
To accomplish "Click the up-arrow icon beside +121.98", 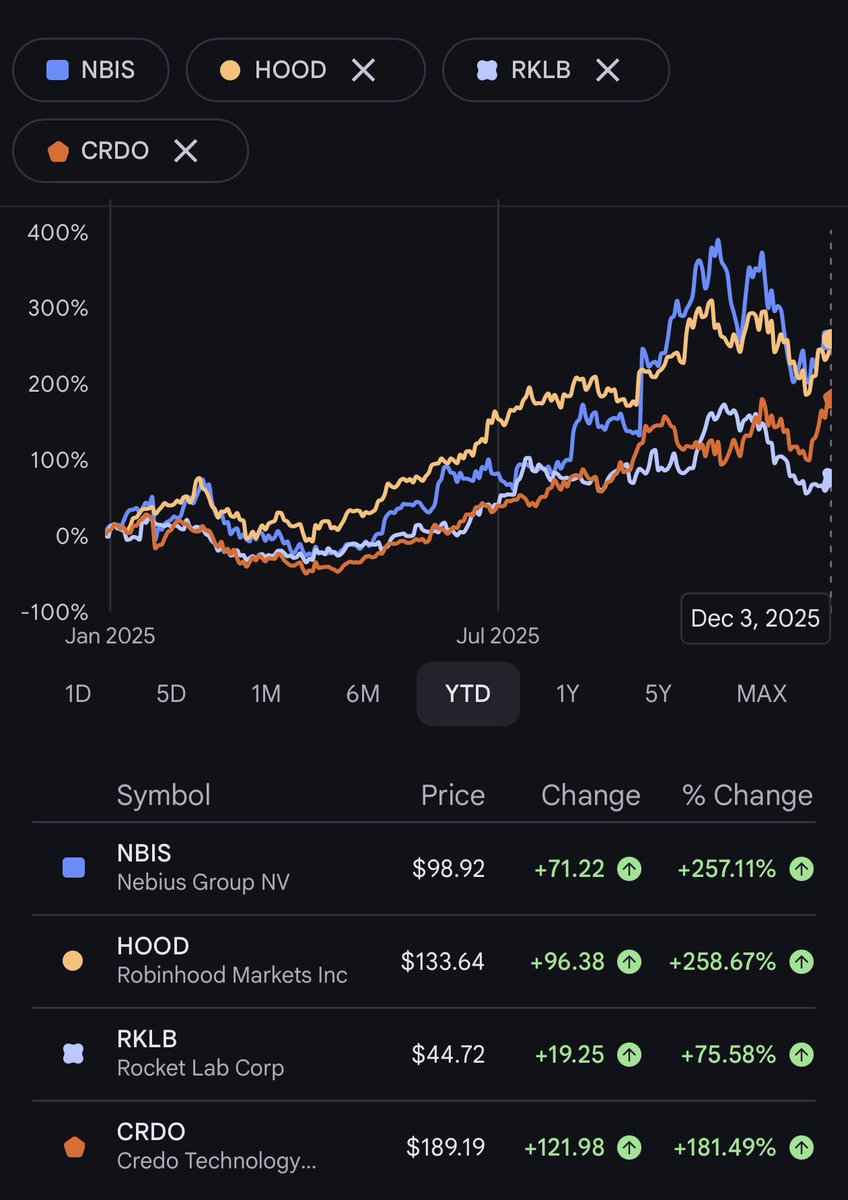I will tap(628, 1148).
